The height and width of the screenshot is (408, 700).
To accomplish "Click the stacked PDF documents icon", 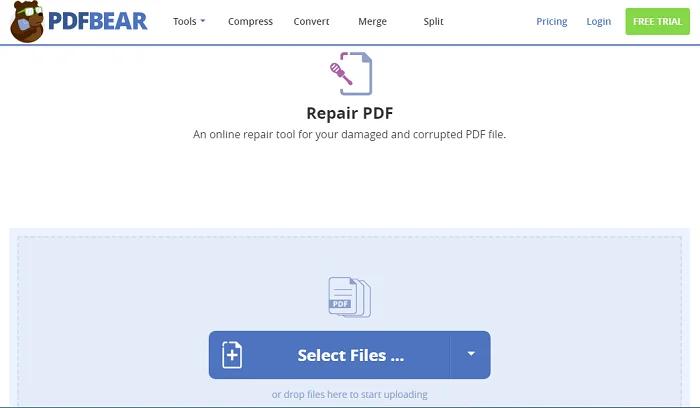I will (x=350, y=297).
